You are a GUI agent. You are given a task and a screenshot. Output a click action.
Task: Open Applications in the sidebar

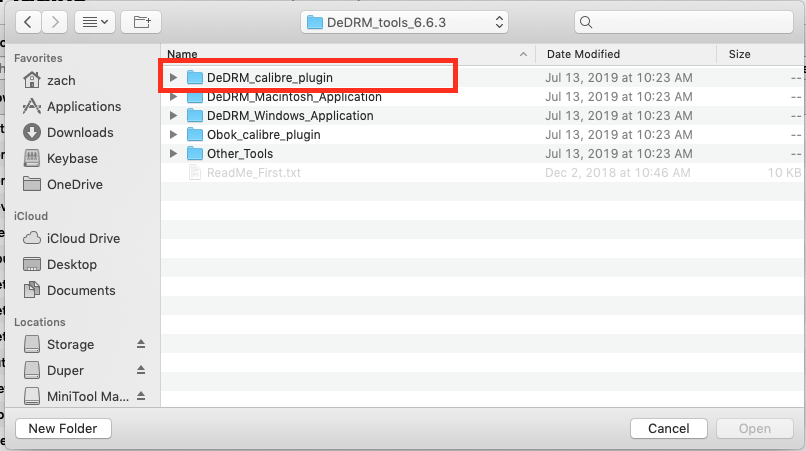(x=83, y=107)
